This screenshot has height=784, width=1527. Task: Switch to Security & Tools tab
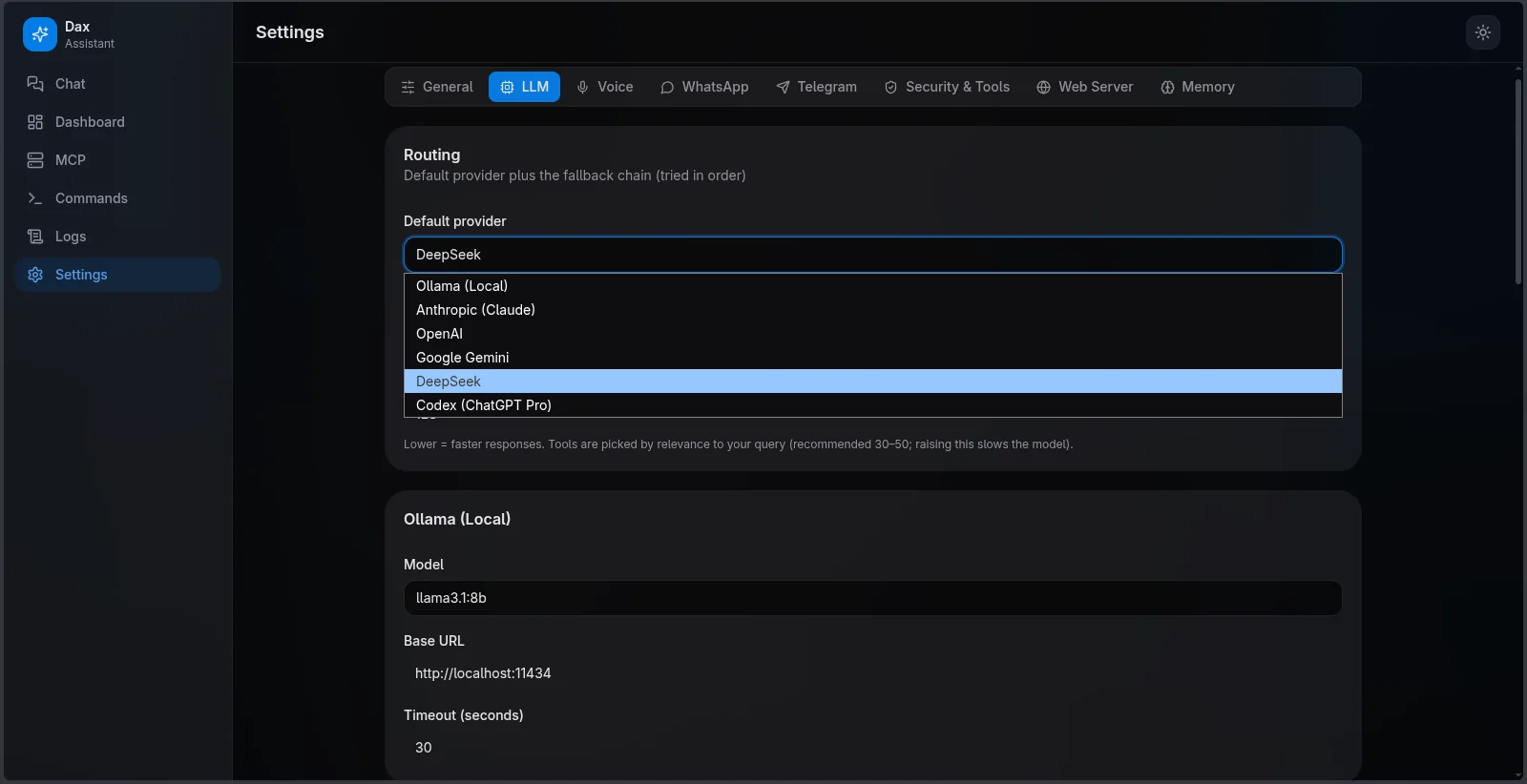(947, 87)
